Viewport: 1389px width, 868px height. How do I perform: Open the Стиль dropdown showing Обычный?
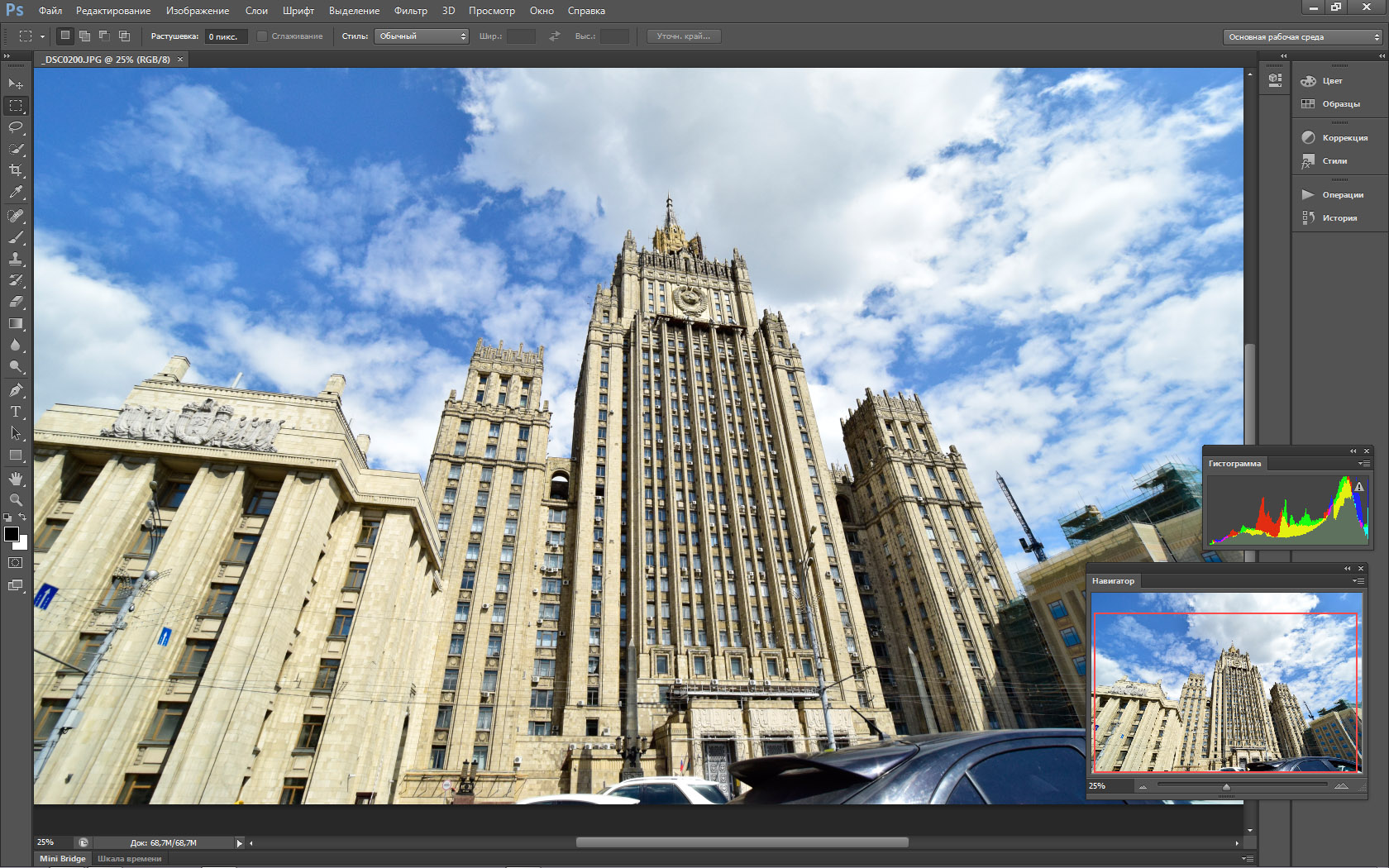(x=422, y=36)
